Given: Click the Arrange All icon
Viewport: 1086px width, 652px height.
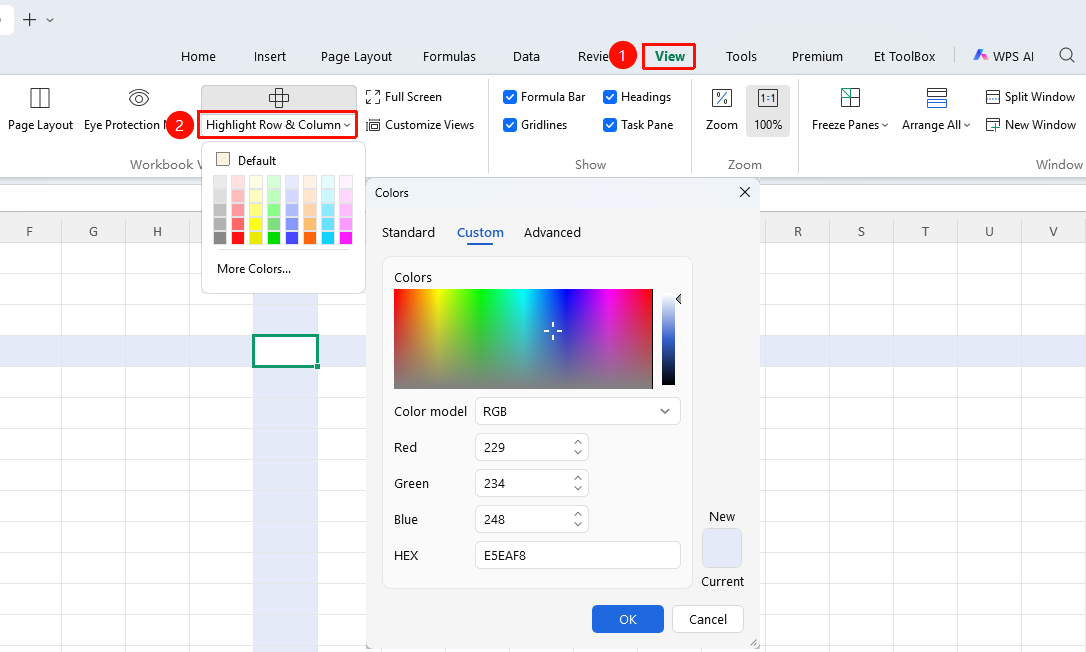Looking at the screenshot, I should [936, 98].
